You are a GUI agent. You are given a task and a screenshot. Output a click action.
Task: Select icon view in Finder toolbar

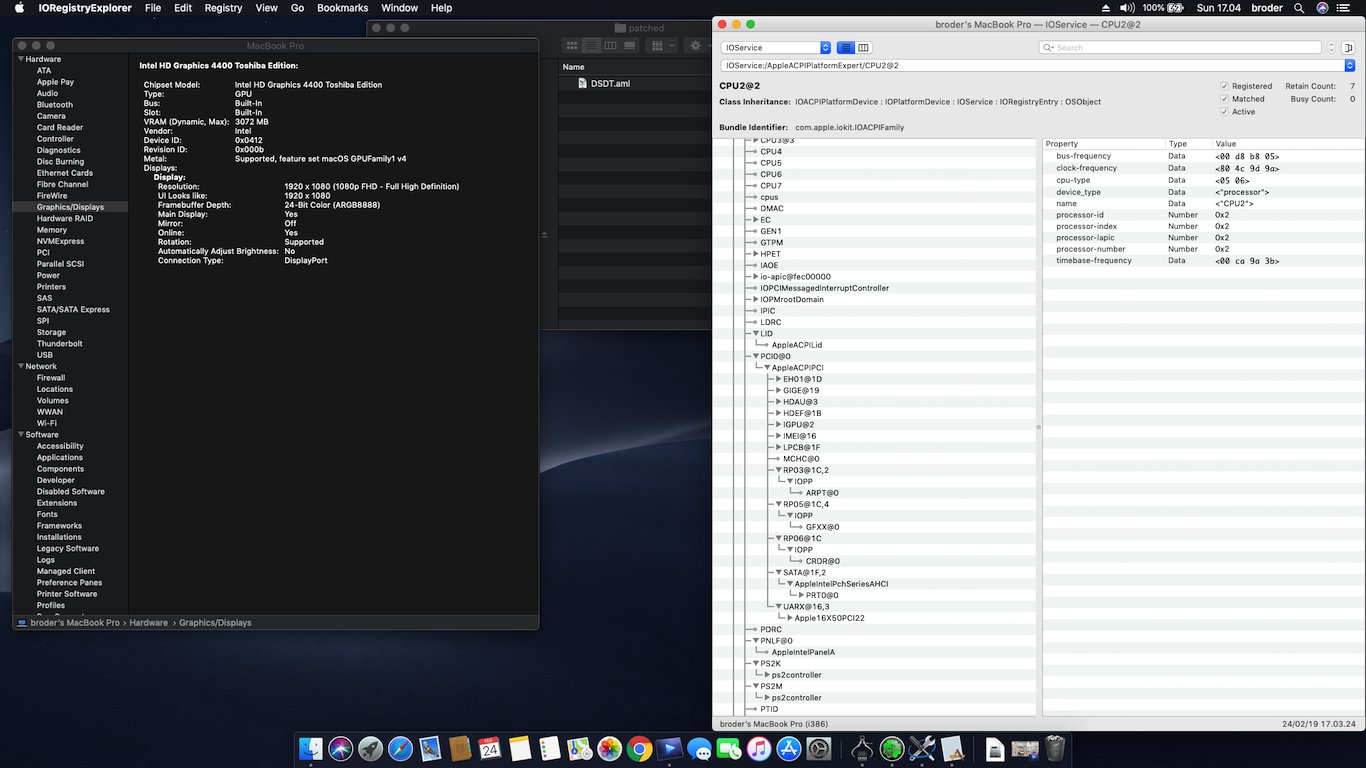[572, 46]
